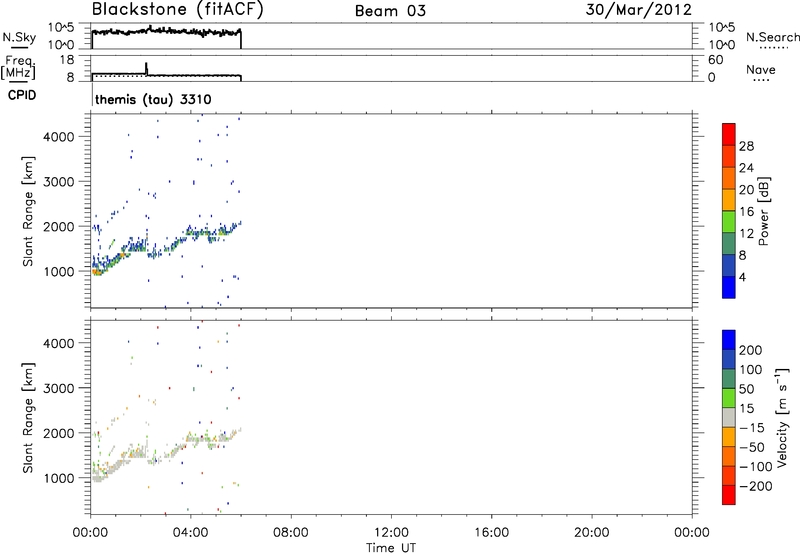Click the Slant Range [km] label of the power panel

click(28, 211)
